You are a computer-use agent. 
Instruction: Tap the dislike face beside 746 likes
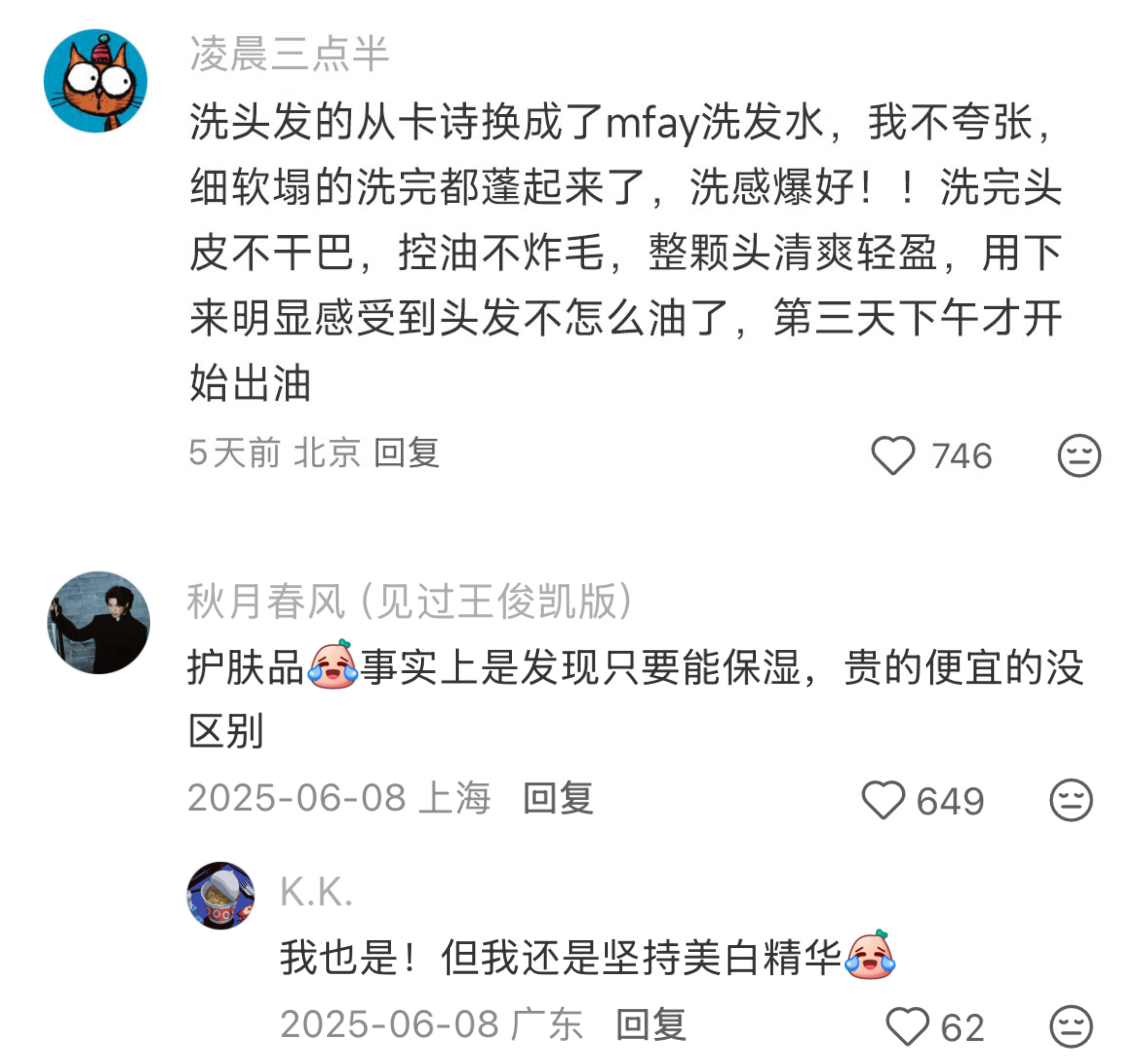pos(1079,456)
